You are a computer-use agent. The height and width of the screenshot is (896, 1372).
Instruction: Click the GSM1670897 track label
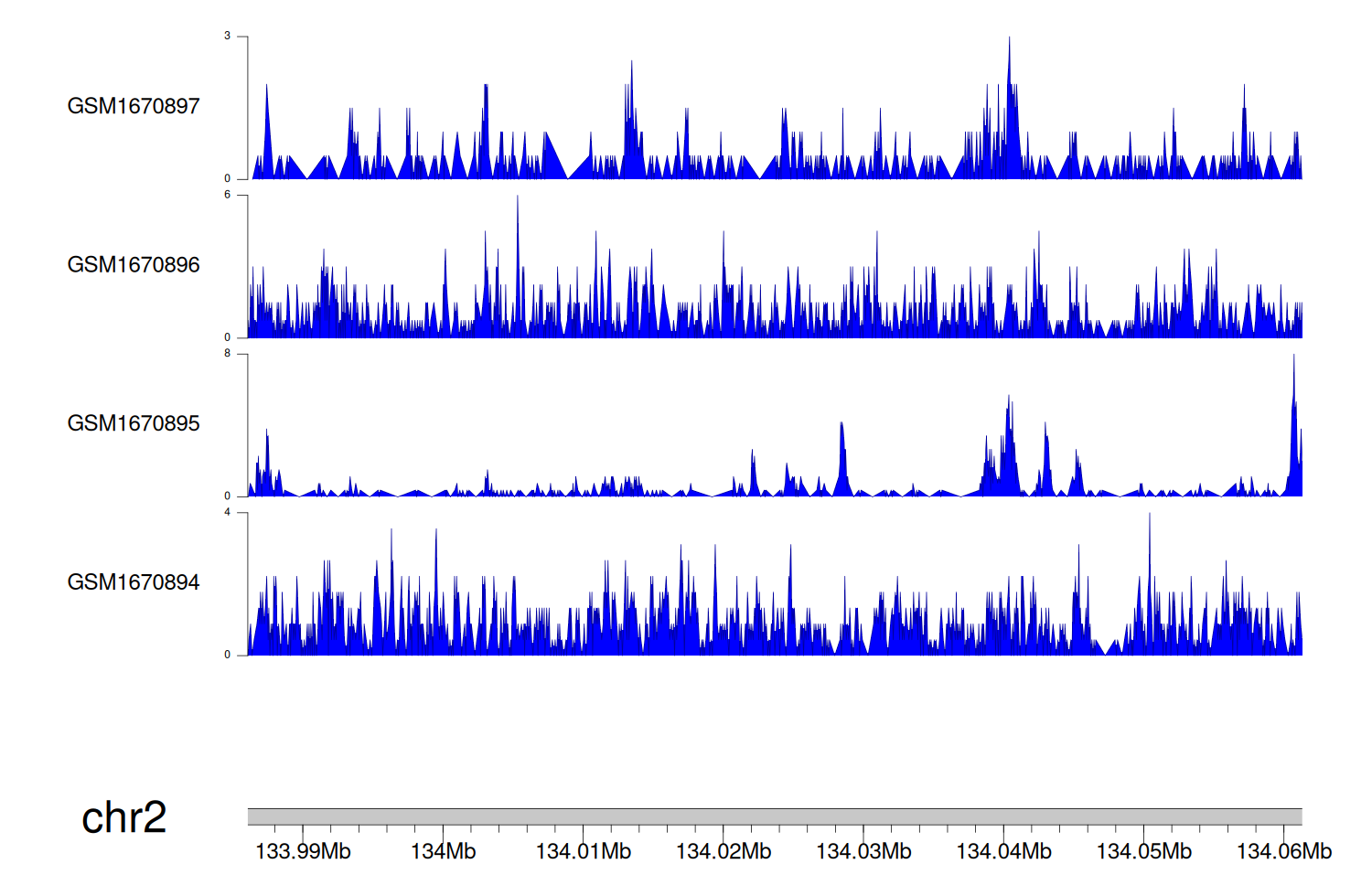click(134, 106)
